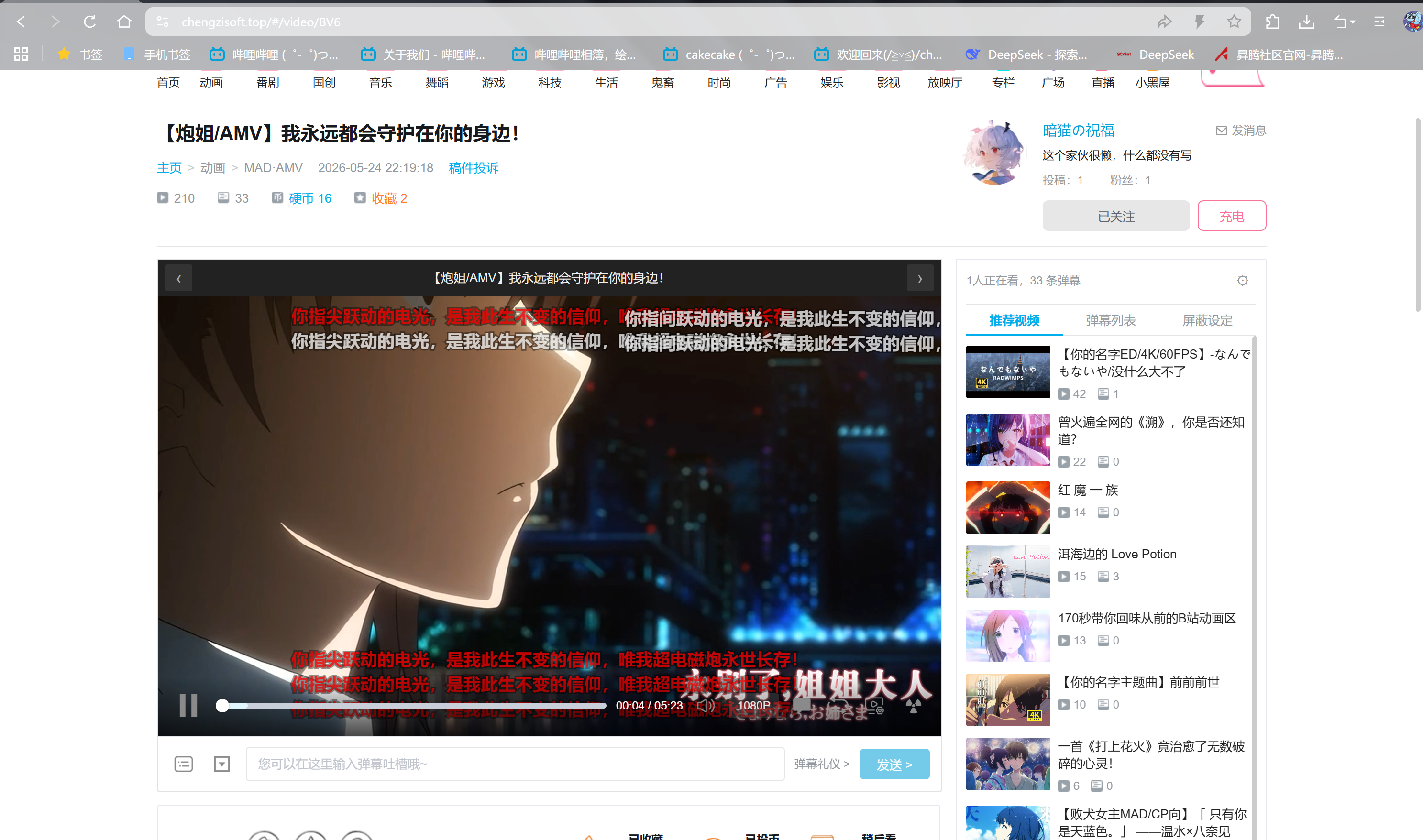Expand the danmaku style dropdown box icon
This screenshot has width=1423, height=840.
click(221, 764)
